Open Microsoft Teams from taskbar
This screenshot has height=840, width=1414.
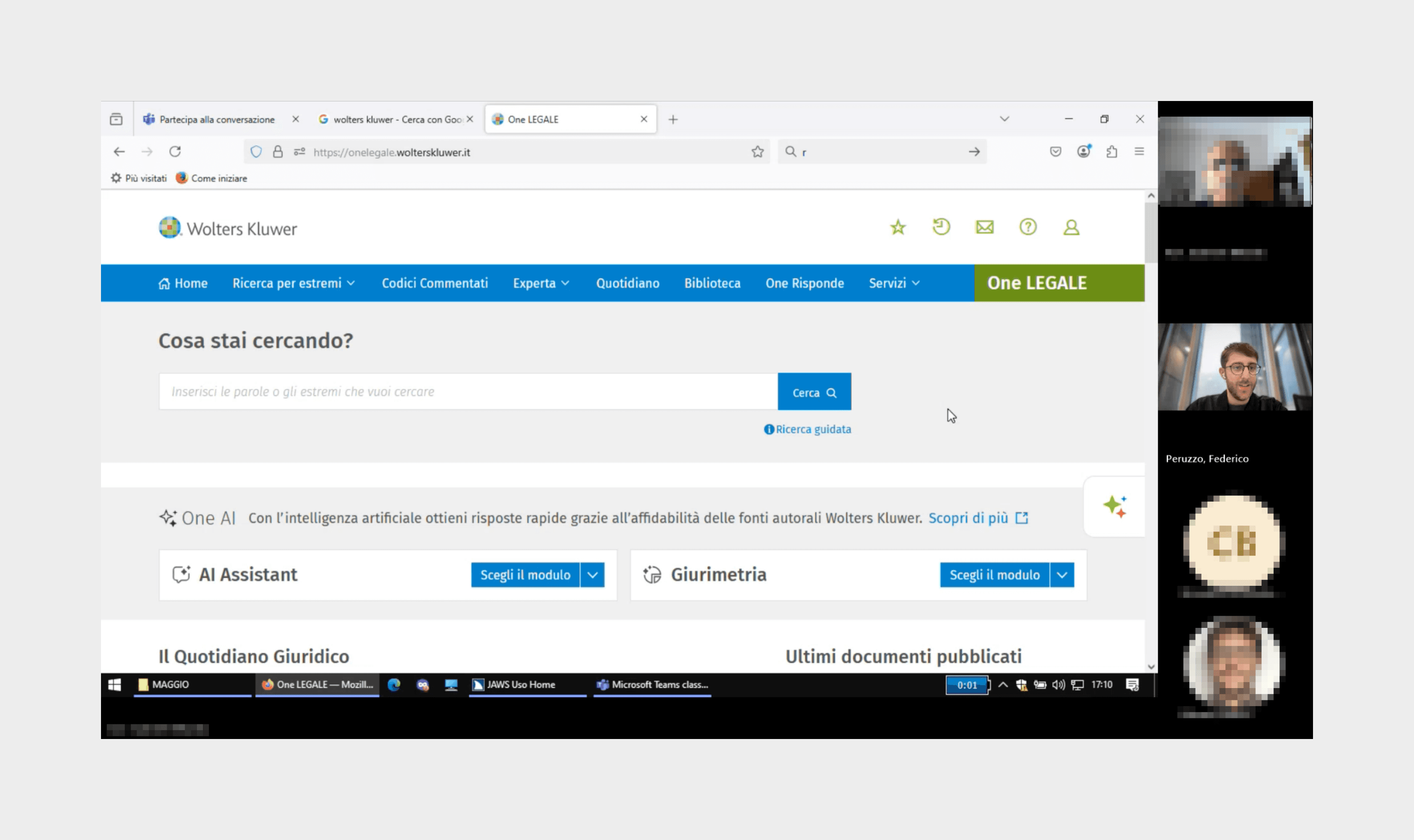tap(652, 684)
